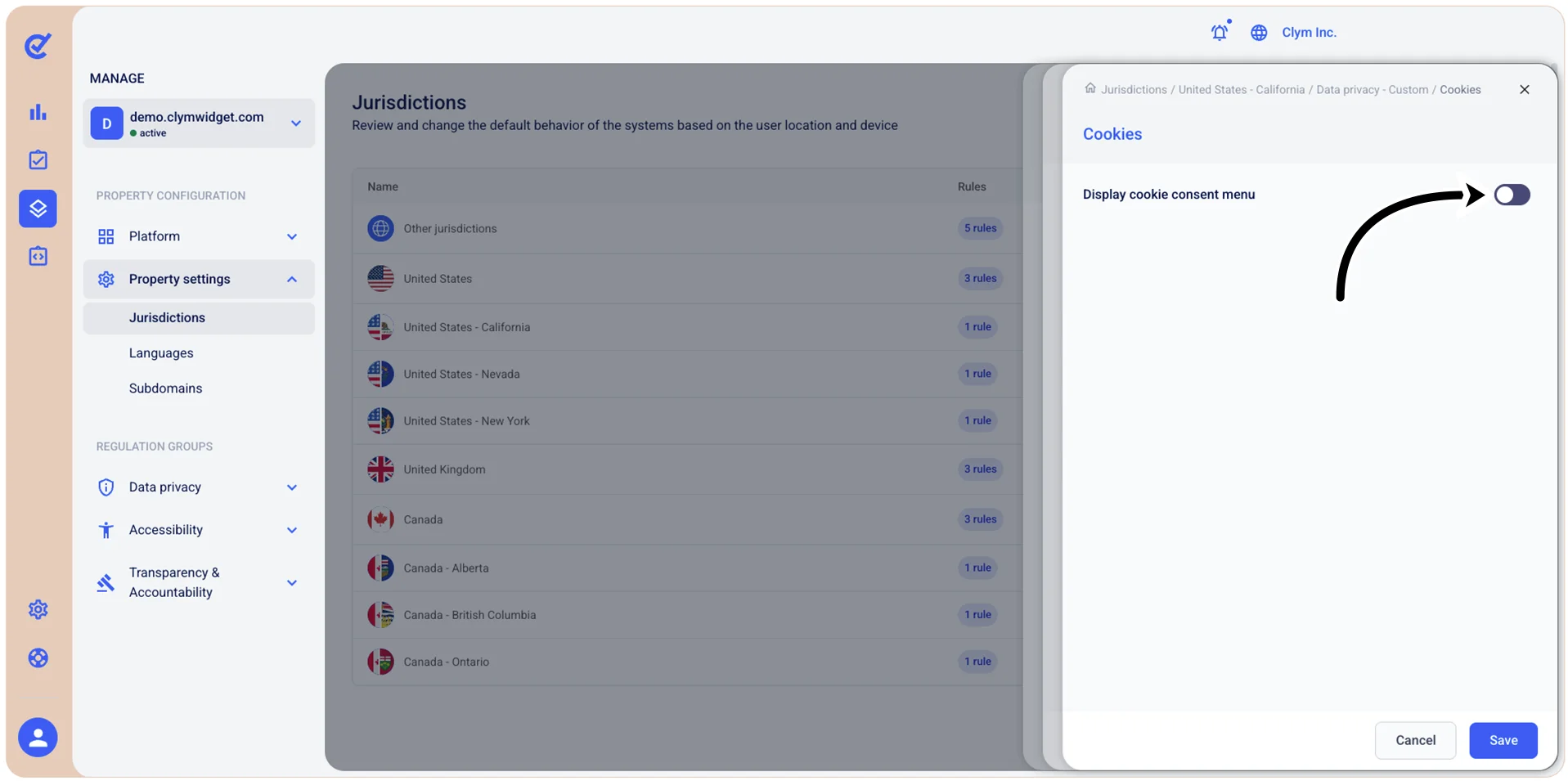Select Jurisdictions in the sidebar
Screen dimensions: 1568x781
[x=199, y=318]
